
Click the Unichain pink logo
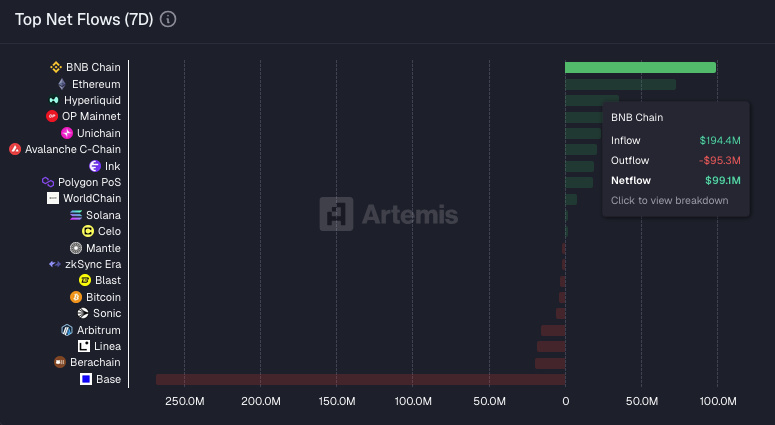[x=67, y=133]
